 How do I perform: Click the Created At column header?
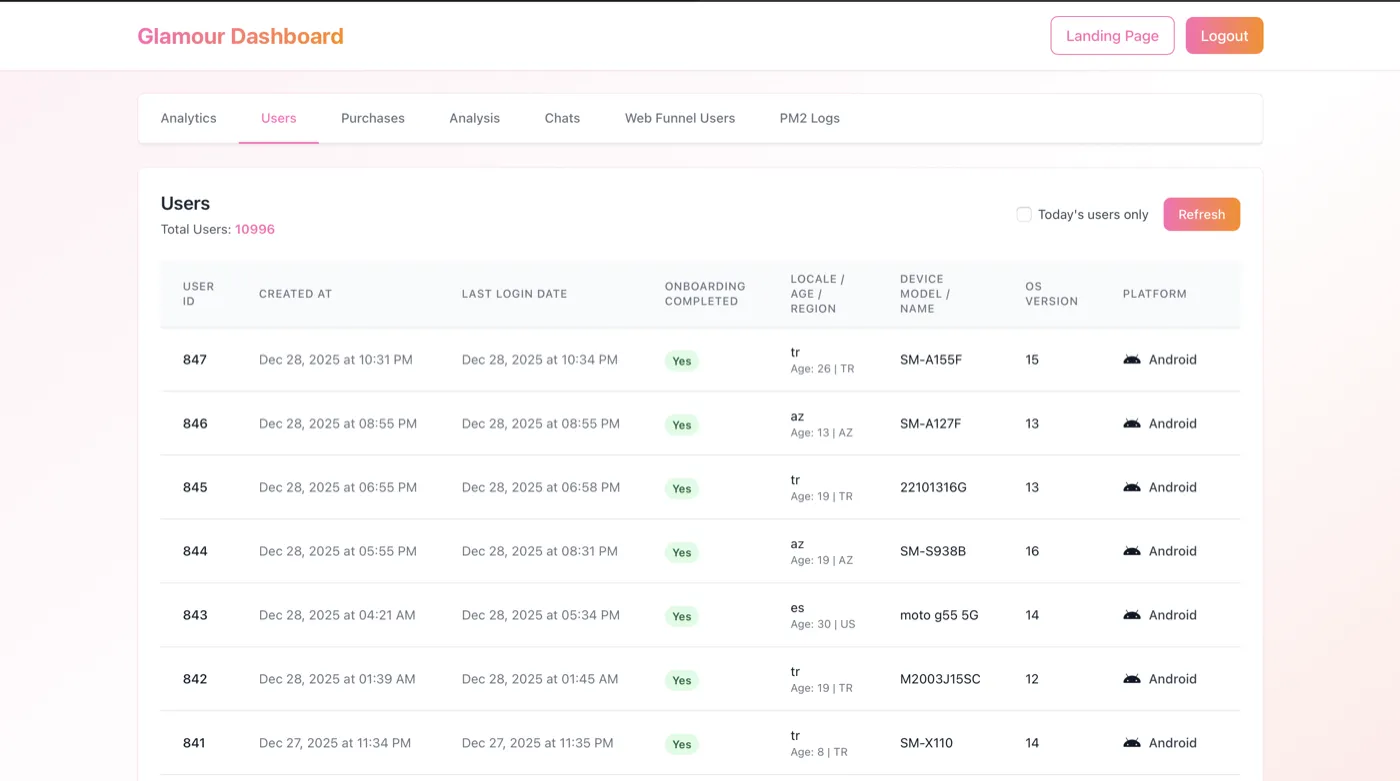(x=295, y=294)
